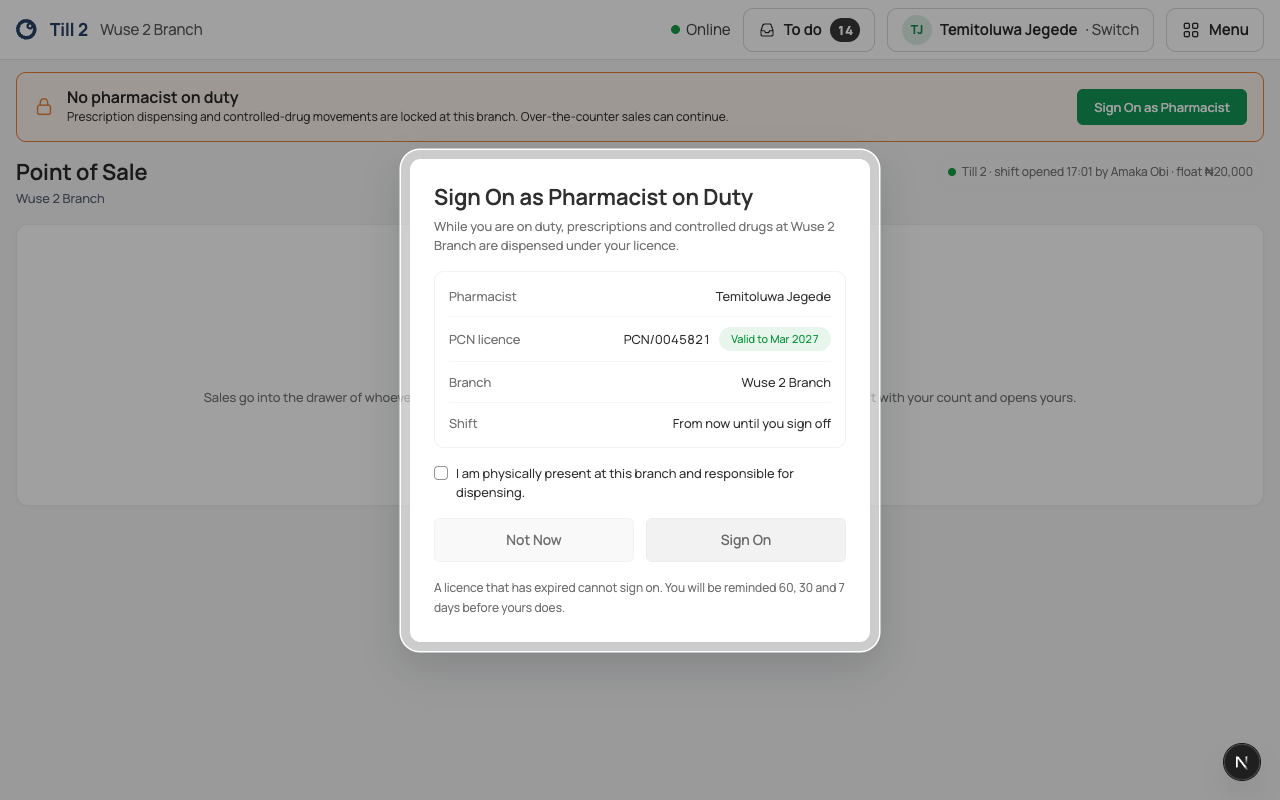
Task: Click From now until you sign off text
Action: [752, 423]
